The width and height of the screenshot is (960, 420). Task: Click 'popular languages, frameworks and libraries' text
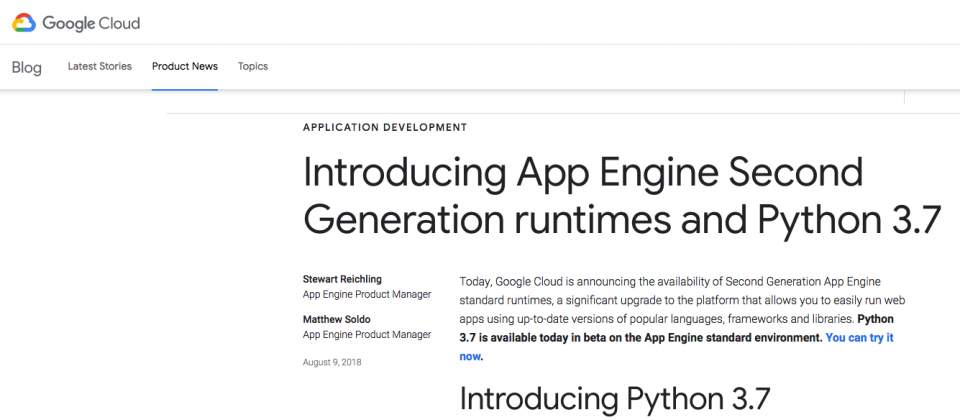[x=743, y=319]
